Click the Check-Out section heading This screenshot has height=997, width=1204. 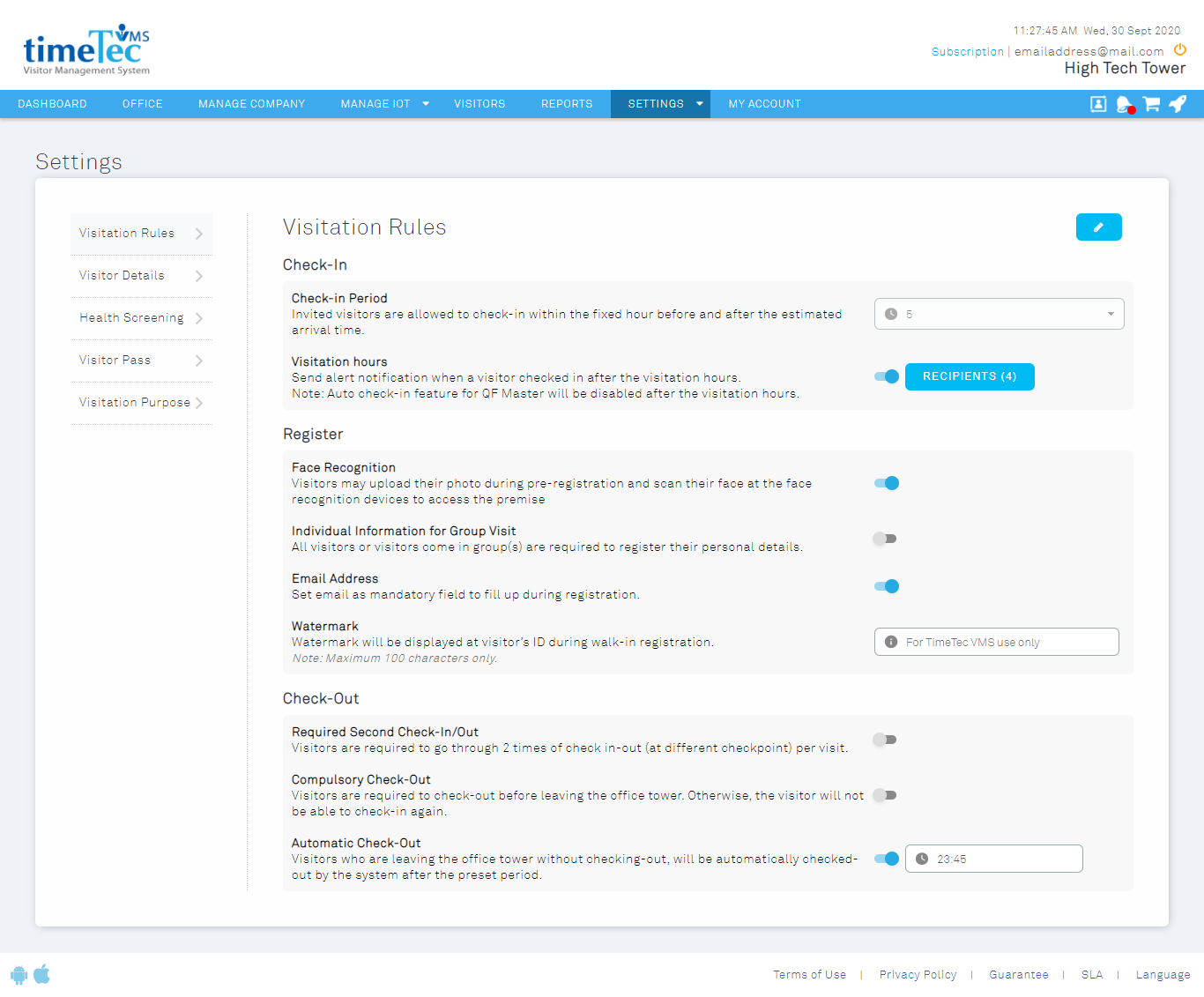[x=321, y=698]
